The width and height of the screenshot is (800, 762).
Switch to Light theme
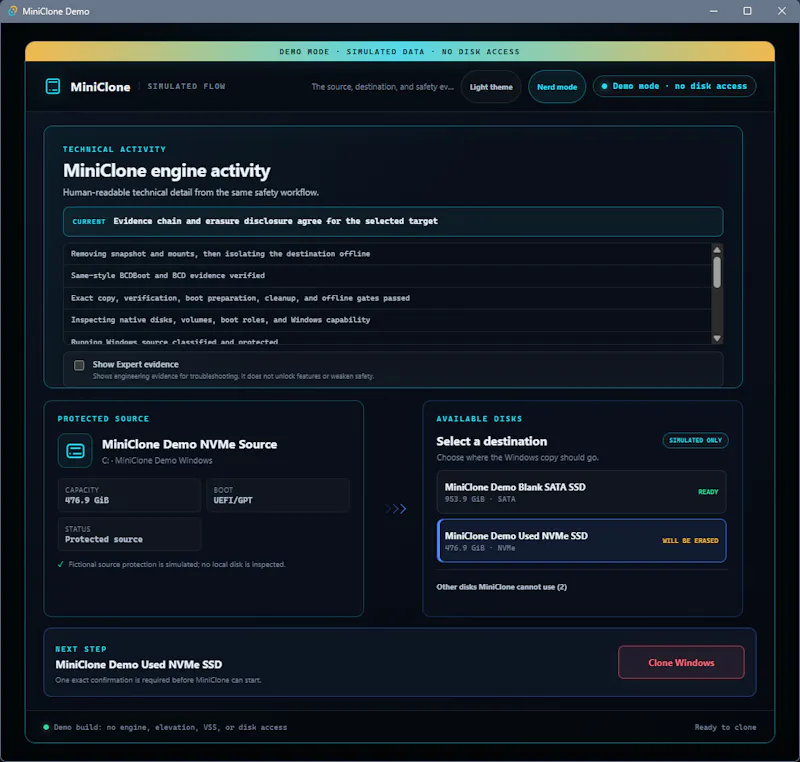491,87
